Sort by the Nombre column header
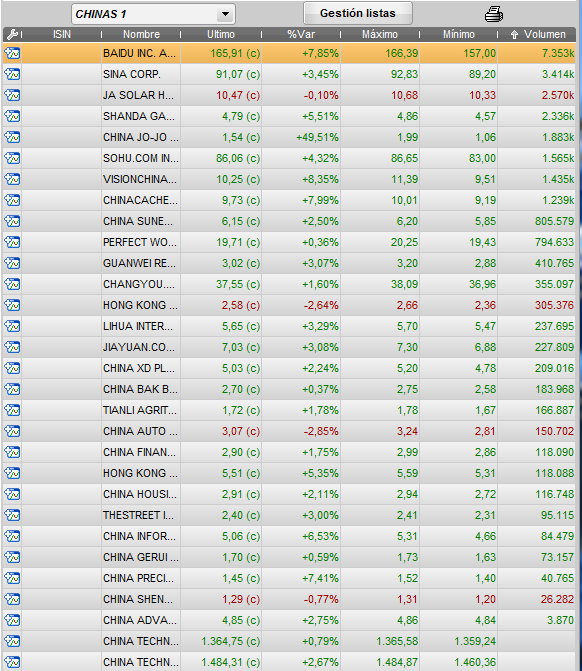The width and height of the screenshot is (582, 671). coord(141,34)
